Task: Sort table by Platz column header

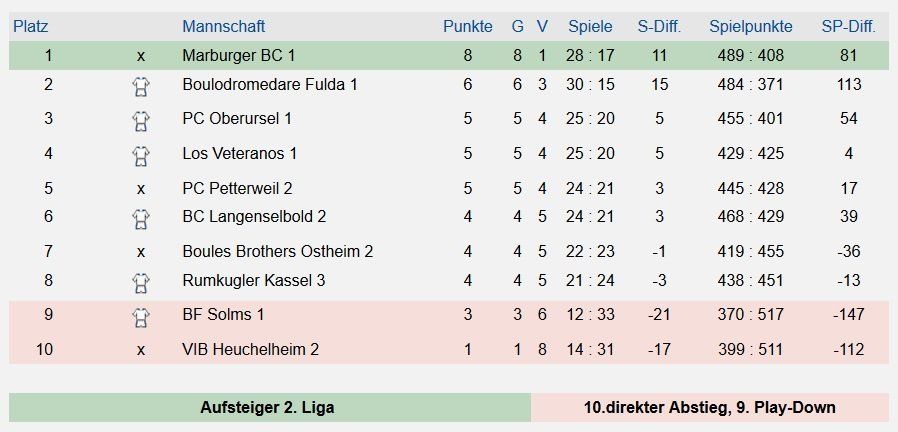Action: [x=30, y=27]
